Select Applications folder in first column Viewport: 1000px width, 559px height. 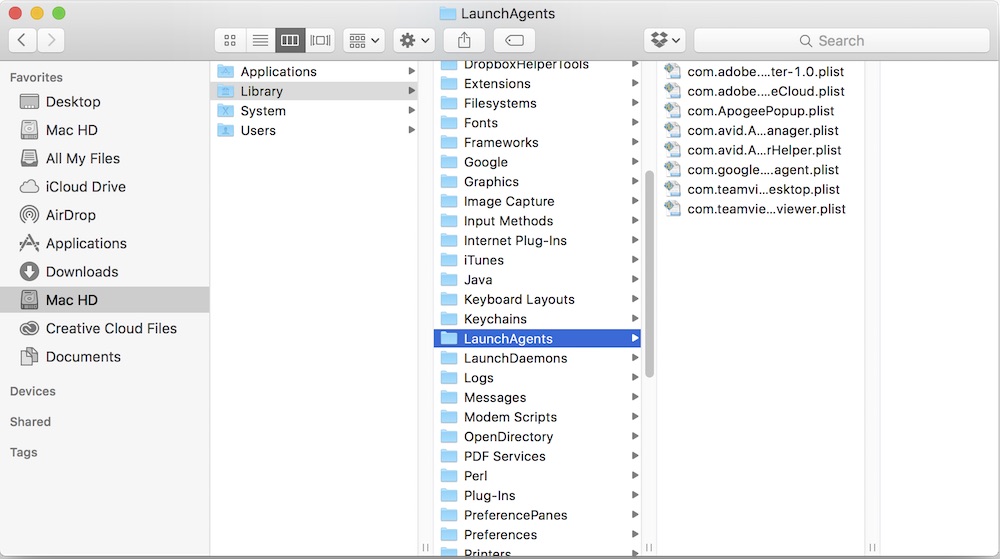pos(314,71)
